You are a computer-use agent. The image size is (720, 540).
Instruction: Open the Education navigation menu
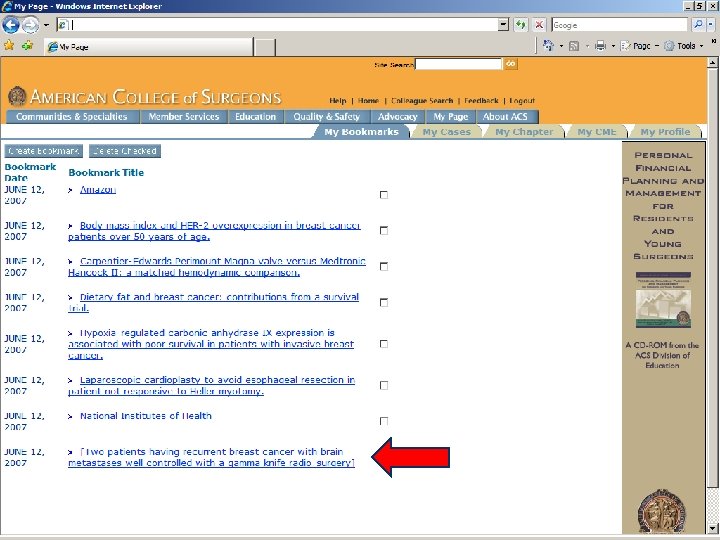256,117
